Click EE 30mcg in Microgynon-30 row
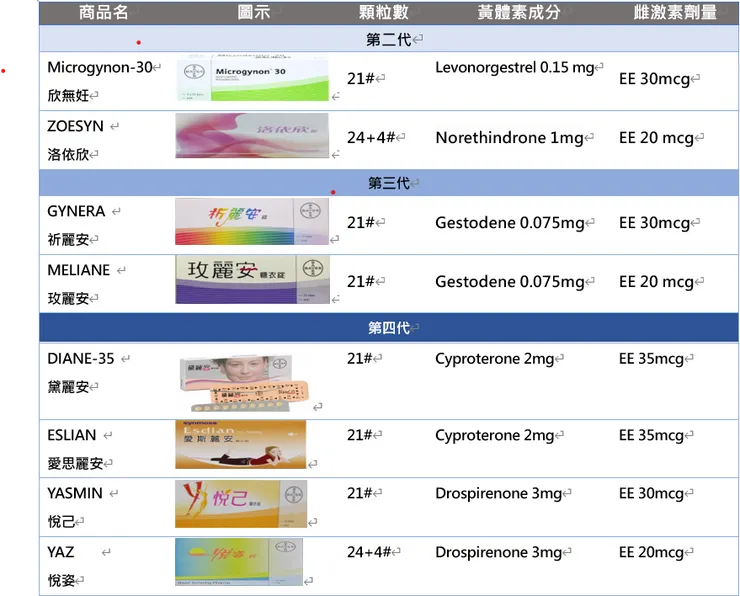Viewport: 740px width, 596px height. (x=655, y=79)
